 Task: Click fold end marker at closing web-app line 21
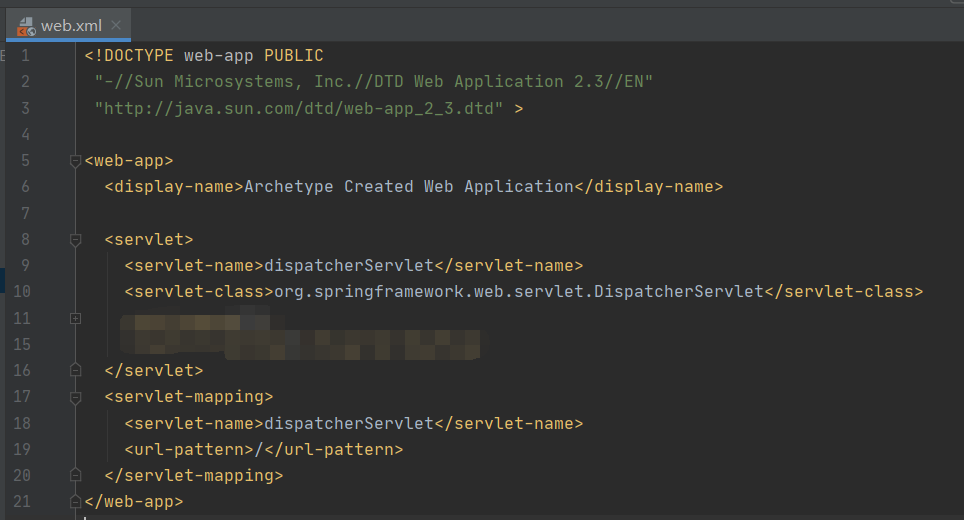click(75, 502)
